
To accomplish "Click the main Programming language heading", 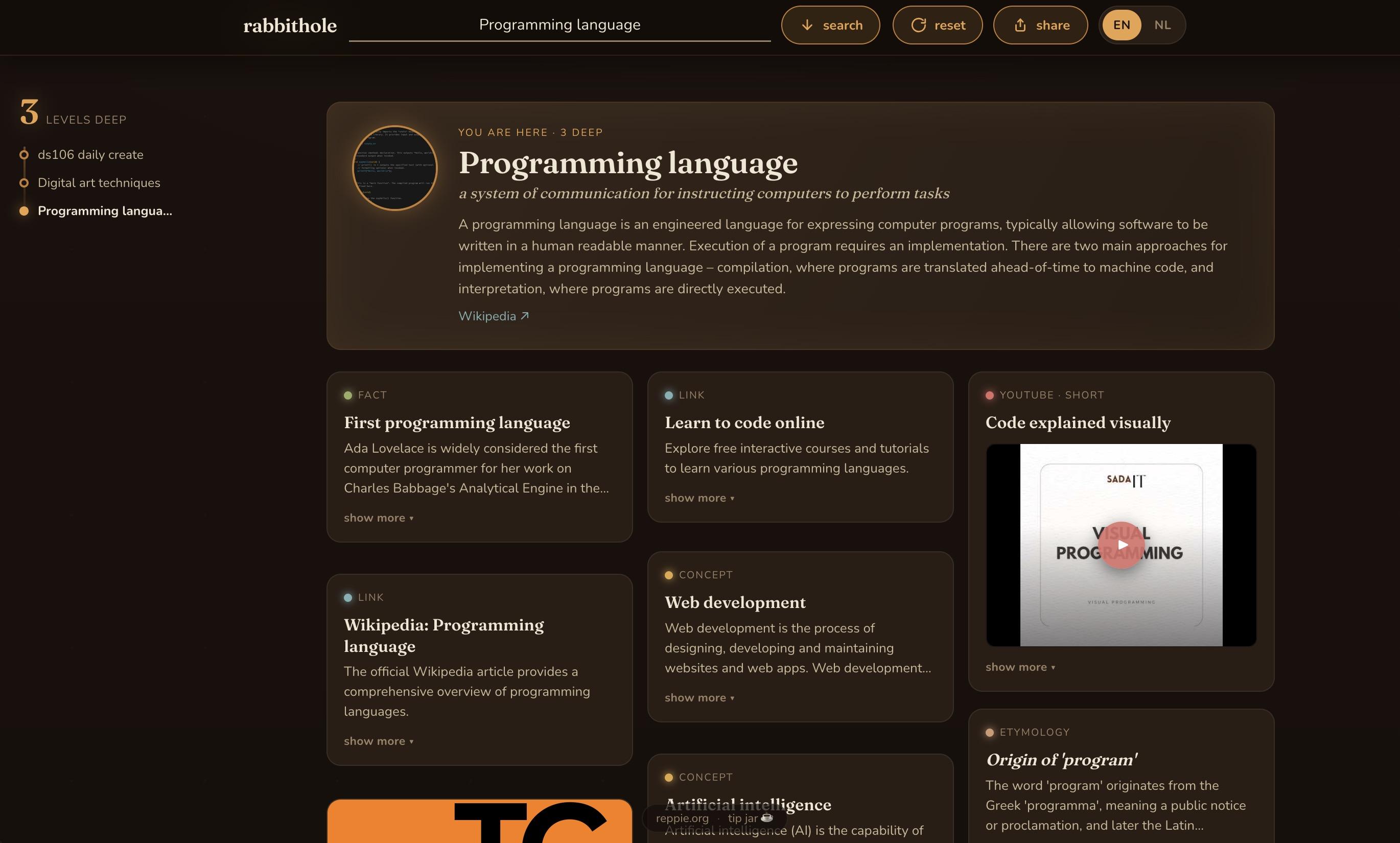I will pyautogui.click(x=627, y=163).
